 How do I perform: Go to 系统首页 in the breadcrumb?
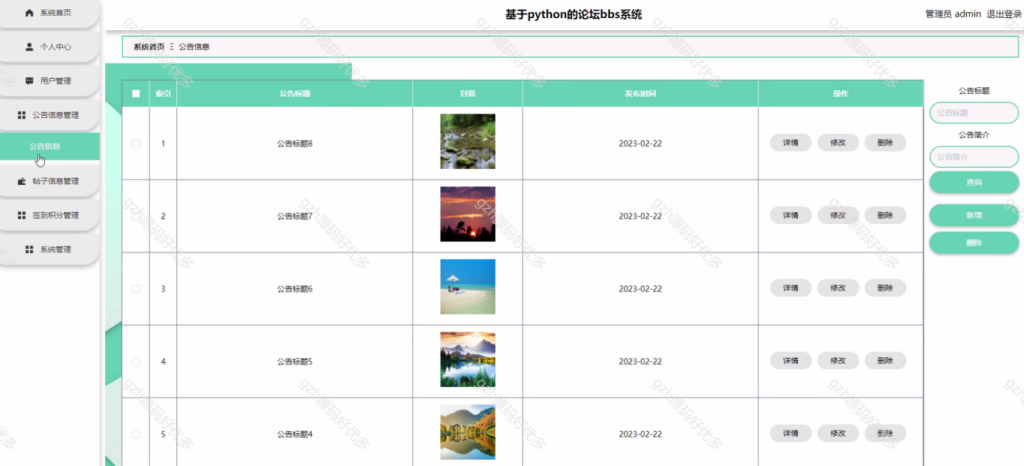[150, 47]
